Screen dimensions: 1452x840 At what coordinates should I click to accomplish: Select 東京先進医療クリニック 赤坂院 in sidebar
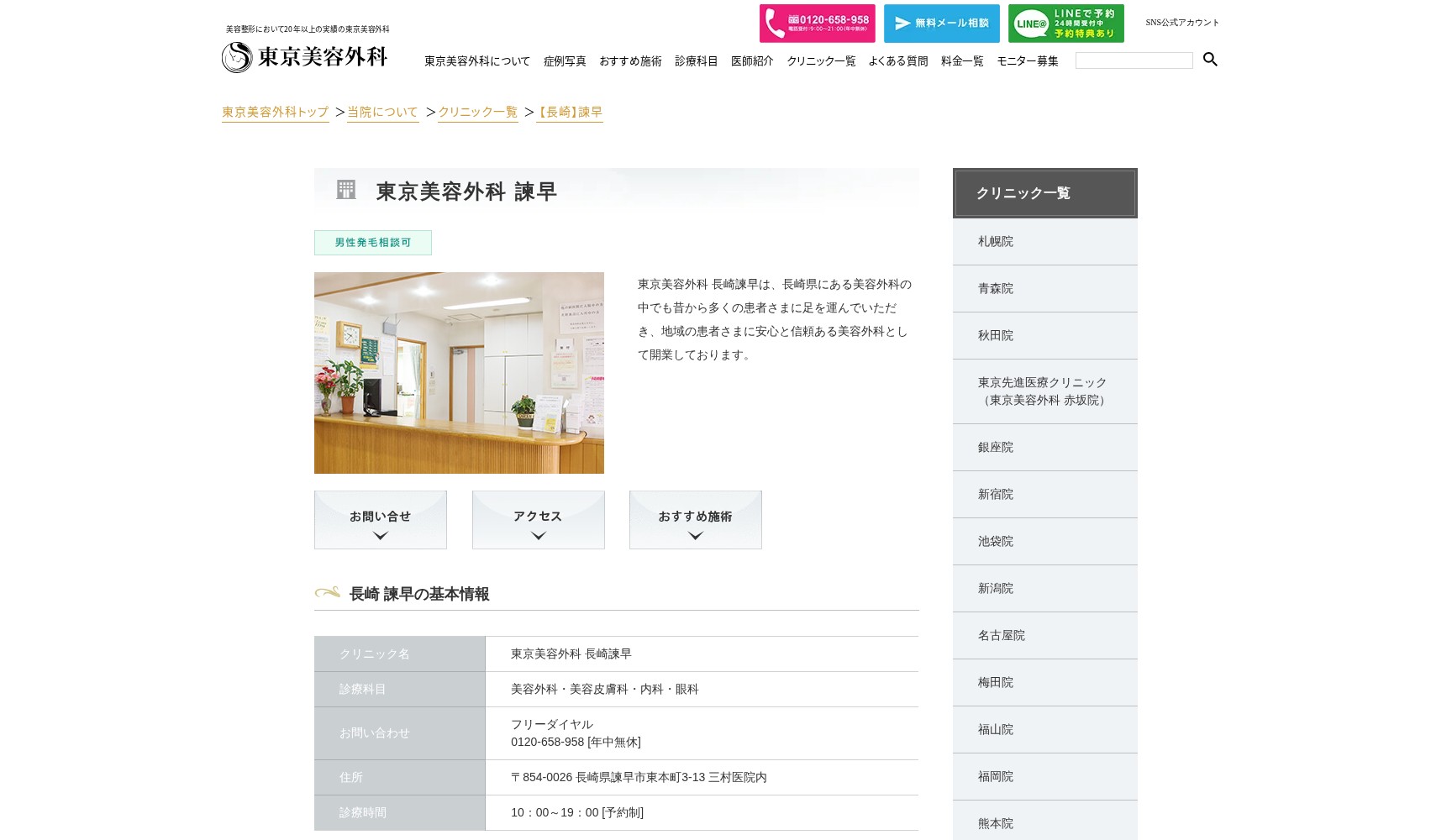click(1045, 391)
